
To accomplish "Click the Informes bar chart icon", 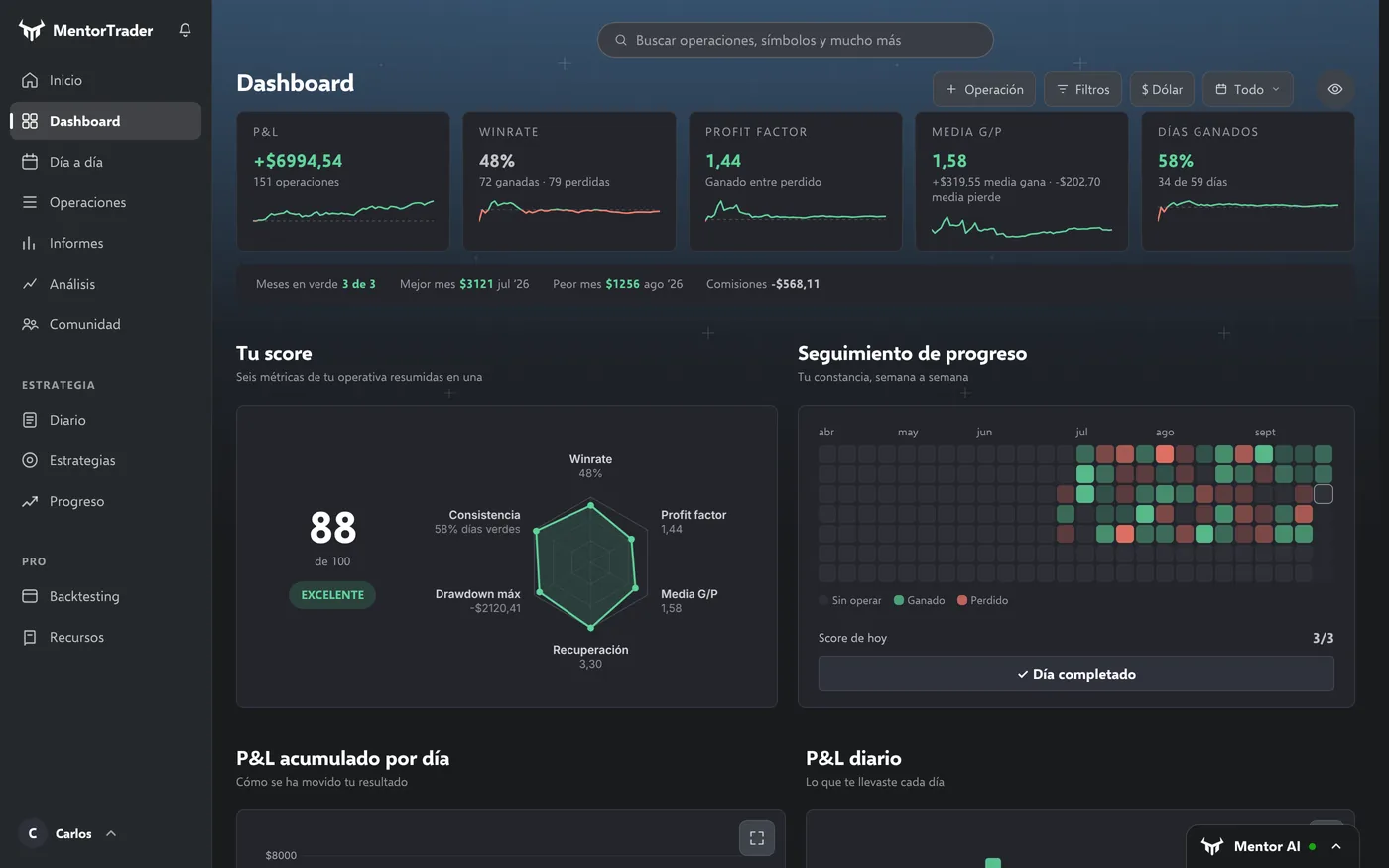I will [x=30, y=243].
